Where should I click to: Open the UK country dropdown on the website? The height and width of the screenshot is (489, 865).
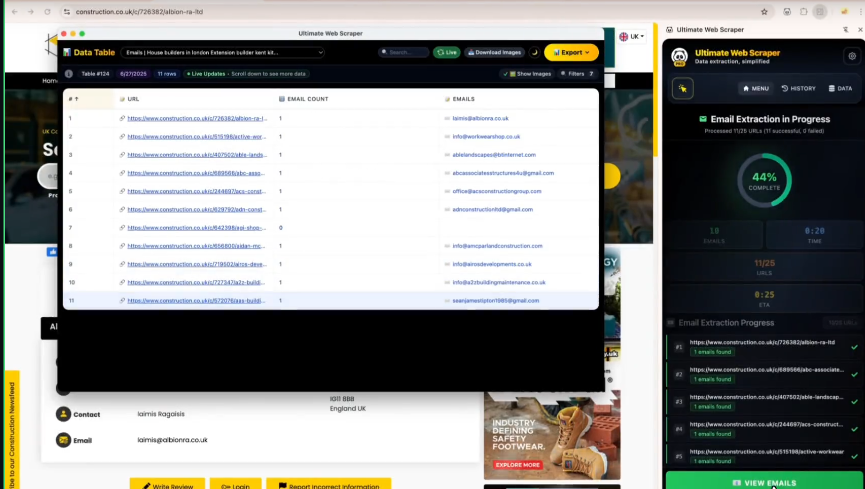click(x=632, y=36)
